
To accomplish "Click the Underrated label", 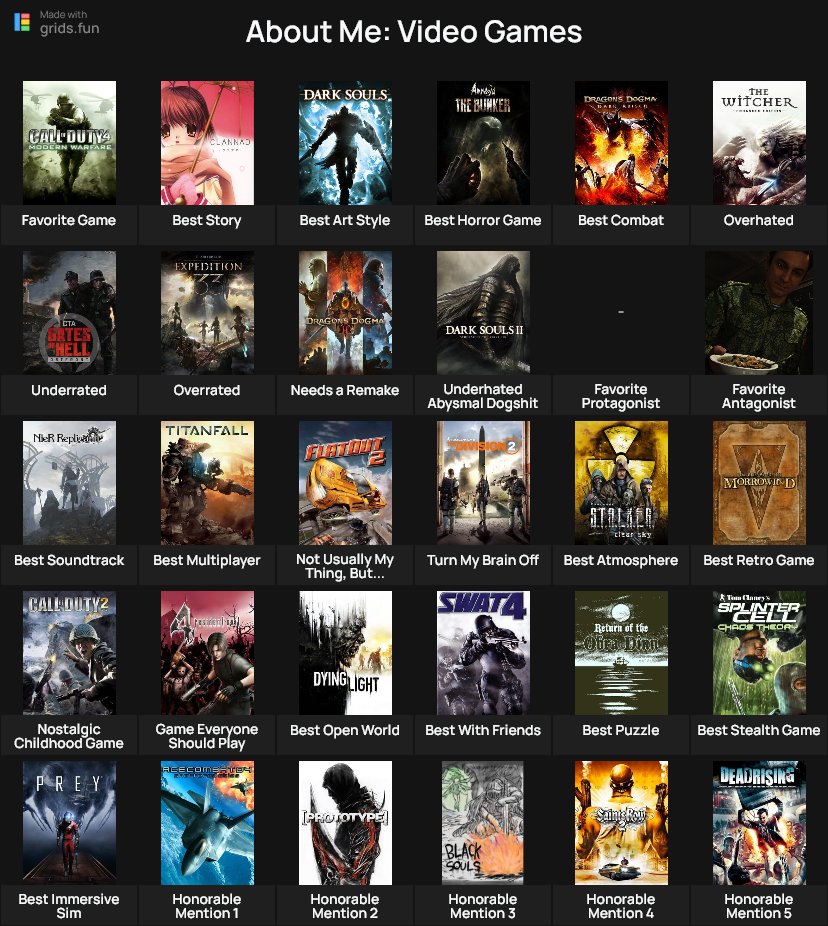I will click(69, 390).
